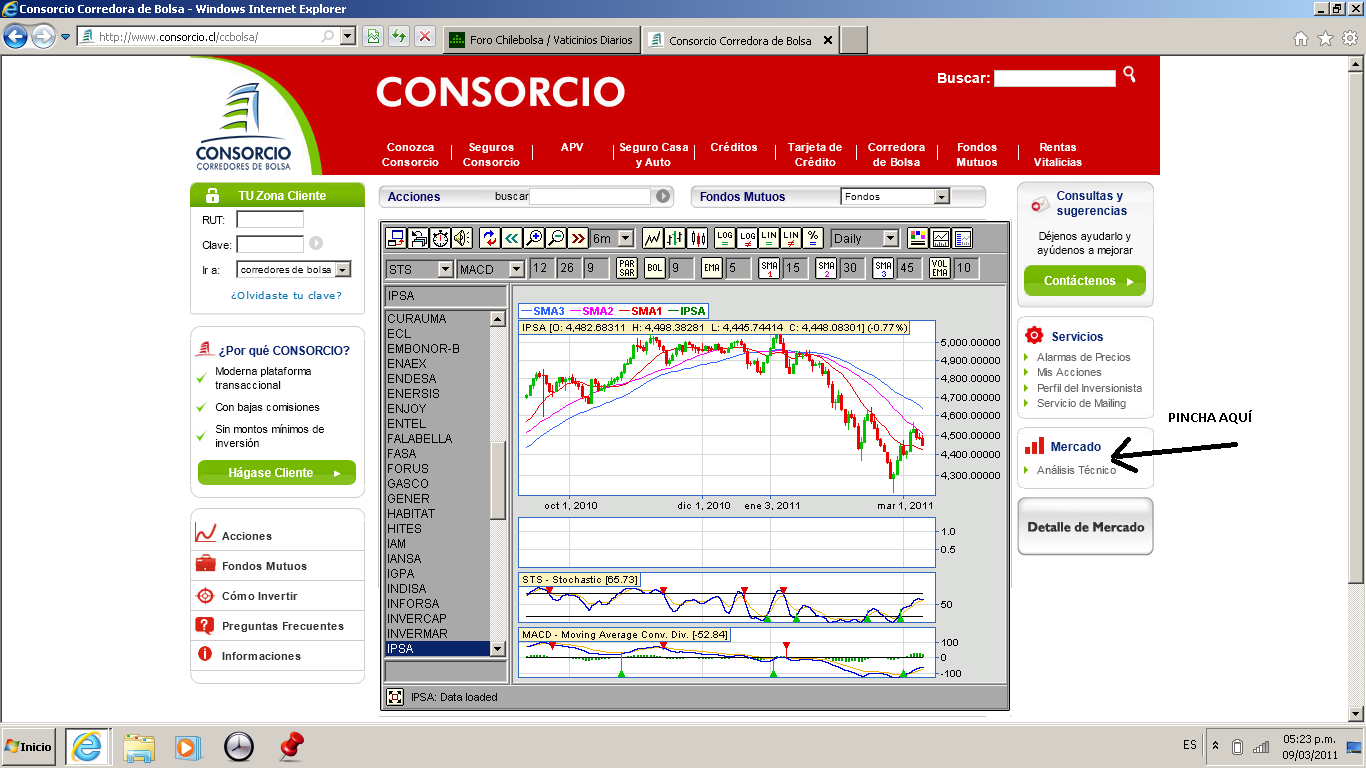Click the MACD parameter field showing 26
Screen dimensions: 1366x768
coord(568,268)
